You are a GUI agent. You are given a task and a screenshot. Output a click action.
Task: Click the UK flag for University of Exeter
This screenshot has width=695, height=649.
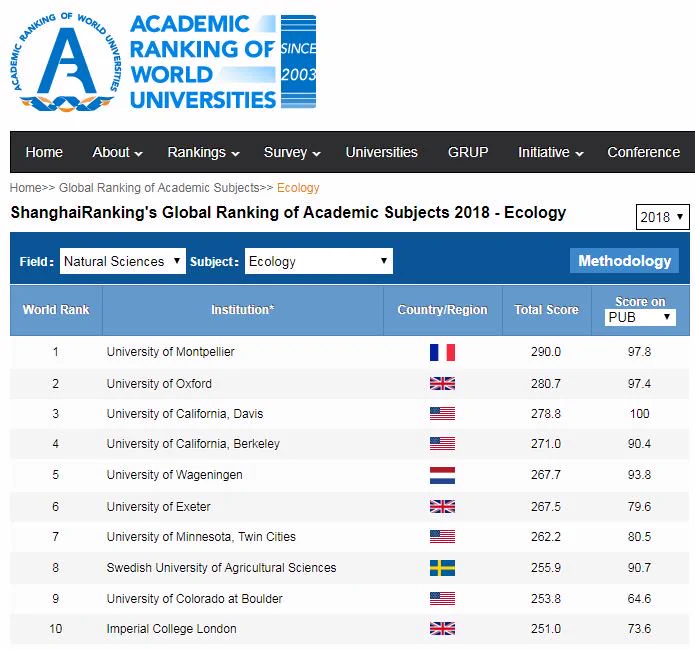coord(442,506)
